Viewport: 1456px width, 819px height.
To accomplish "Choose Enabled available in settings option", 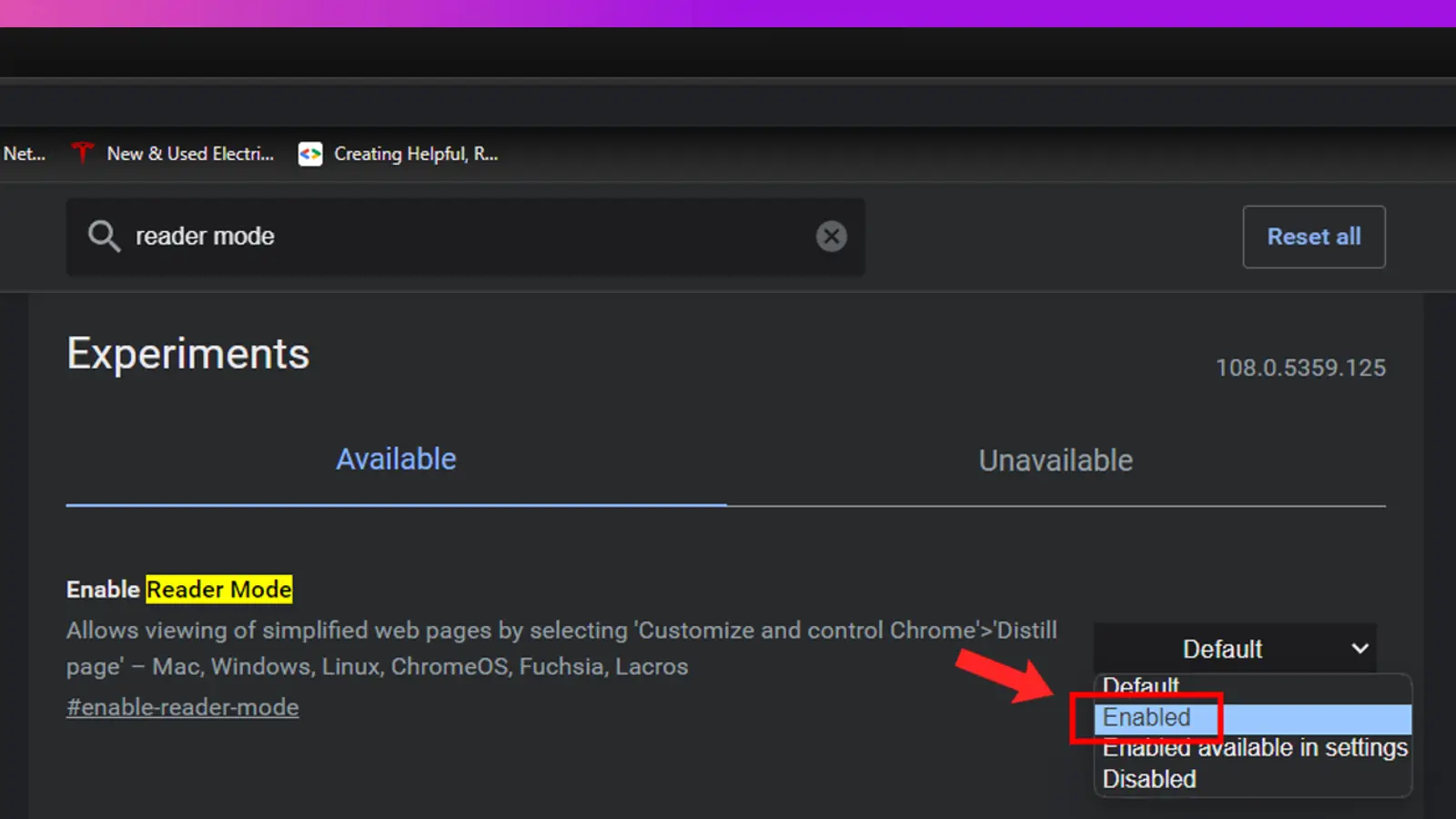I will (1254, 749).
